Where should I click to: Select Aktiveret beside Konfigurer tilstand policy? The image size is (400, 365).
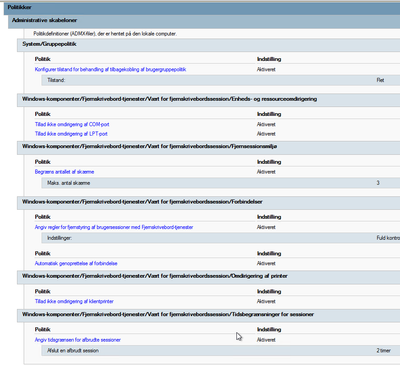(x=266, y=70)
